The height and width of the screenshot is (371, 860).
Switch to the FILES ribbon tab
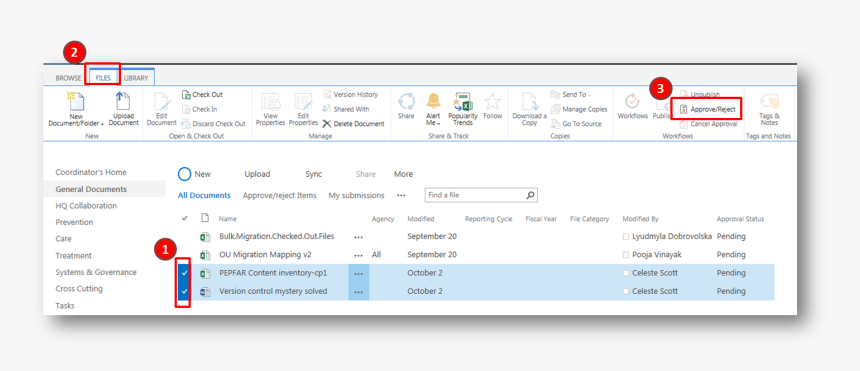tap(103, 78)
